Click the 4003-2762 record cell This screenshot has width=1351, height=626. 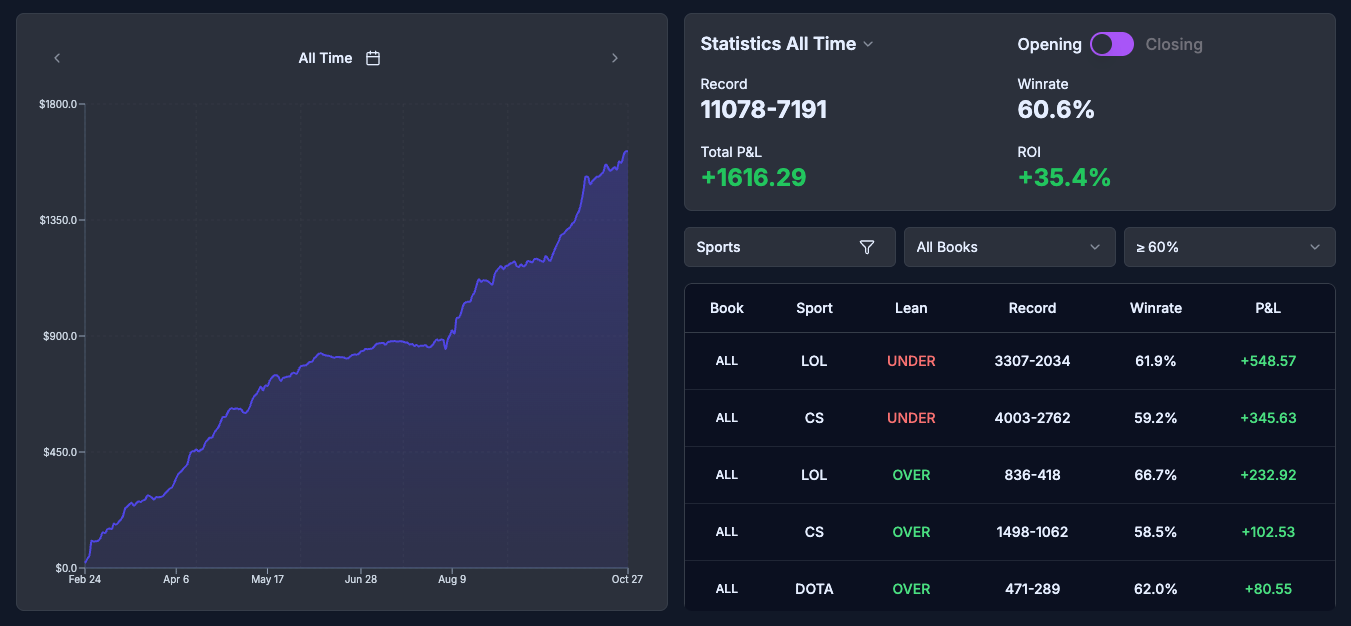pos(1032,418)
